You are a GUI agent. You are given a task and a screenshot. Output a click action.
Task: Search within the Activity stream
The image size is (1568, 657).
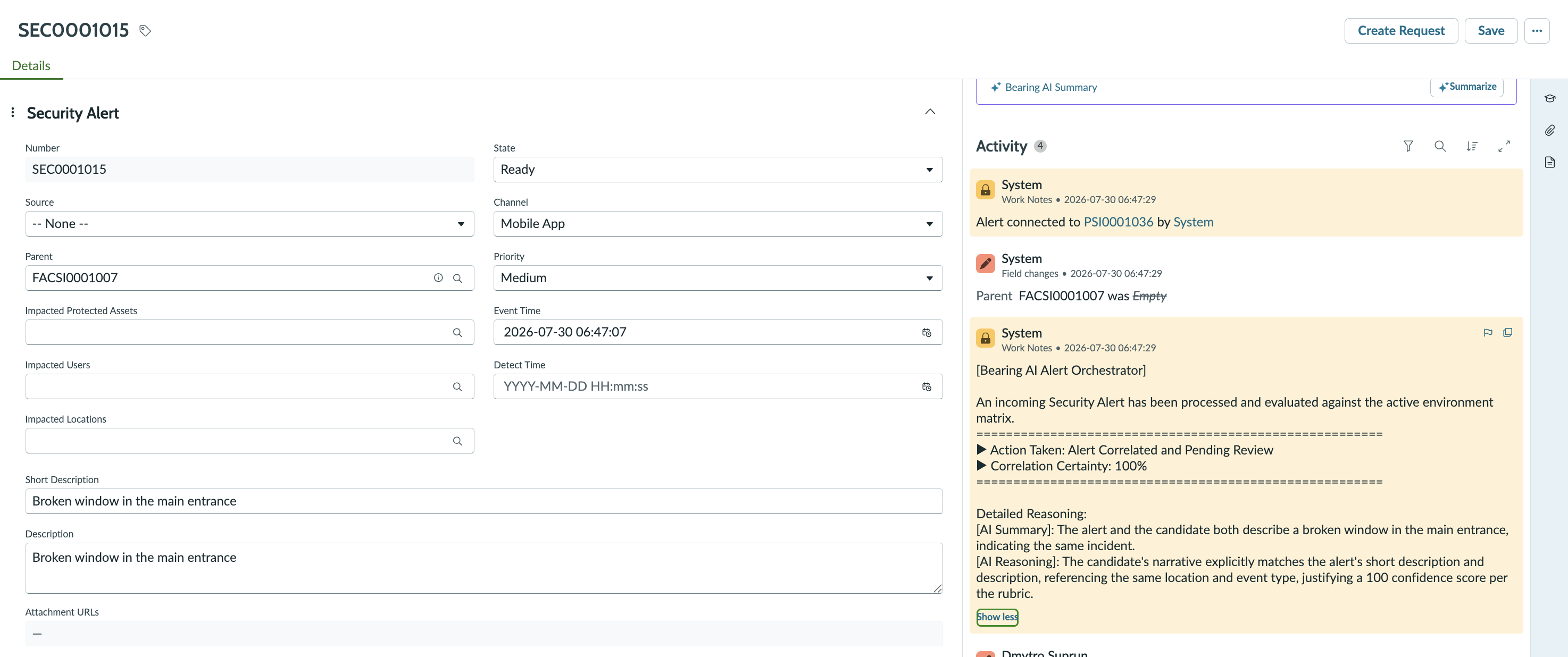(1440, 146)
